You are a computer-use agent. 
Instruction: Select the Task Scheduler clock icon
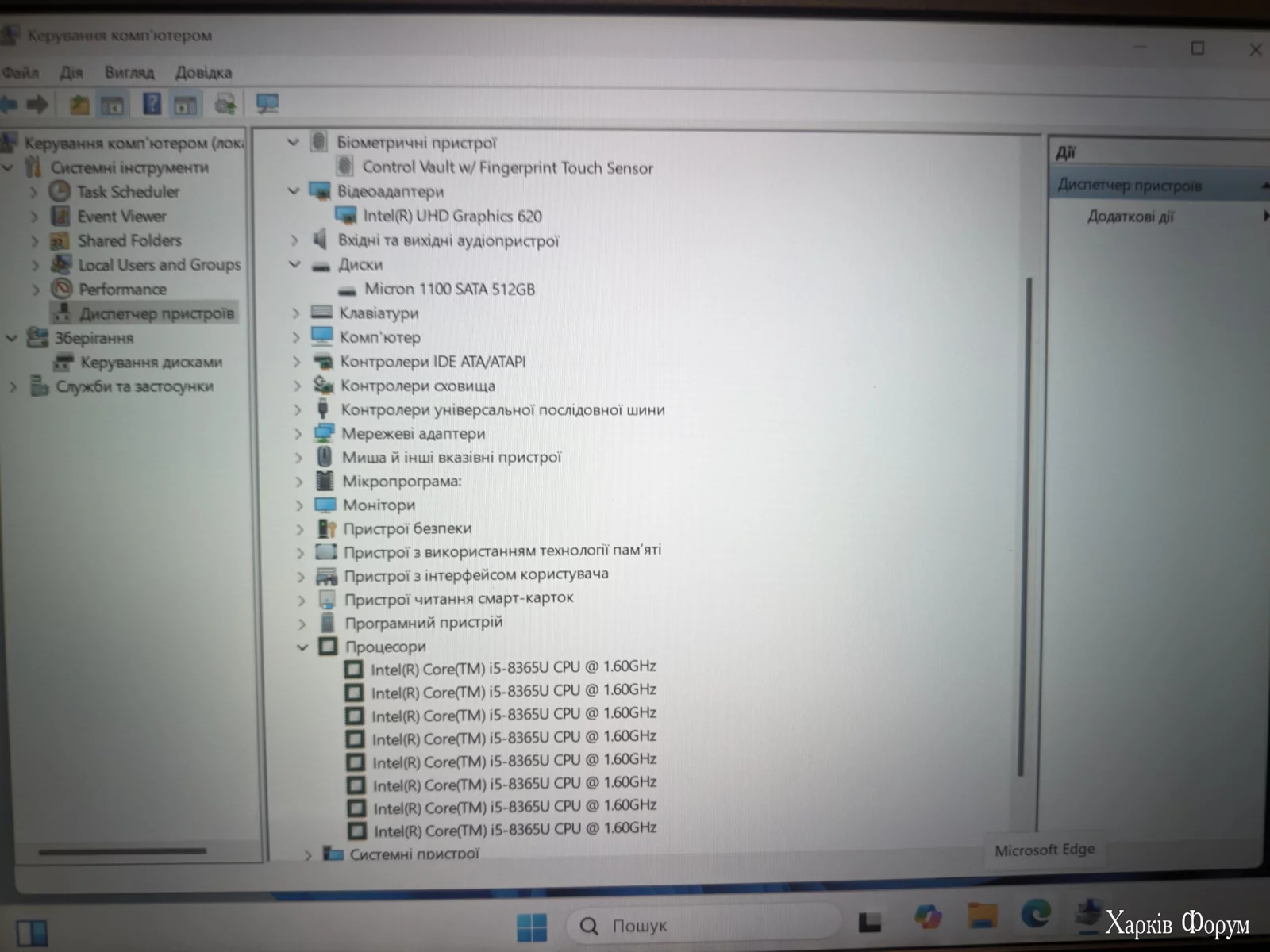[x=60, y=191]
